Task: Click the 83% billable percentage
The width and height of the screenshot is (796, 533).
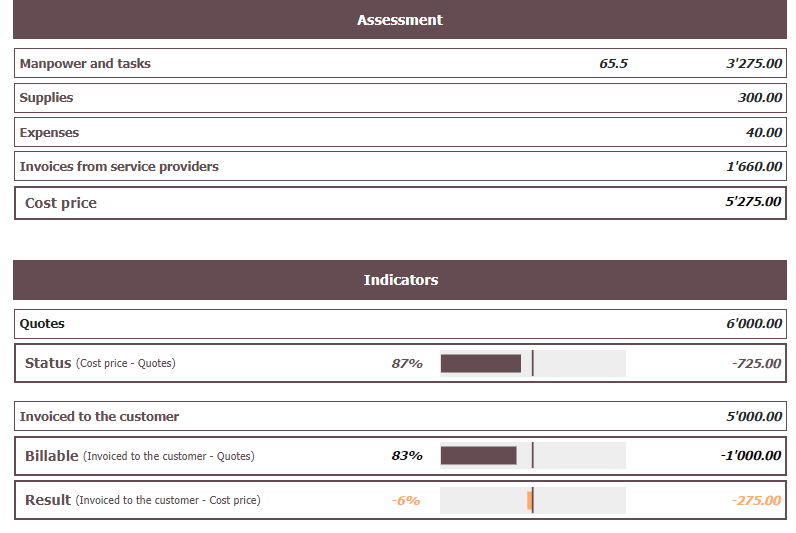Action: point(407,456)
